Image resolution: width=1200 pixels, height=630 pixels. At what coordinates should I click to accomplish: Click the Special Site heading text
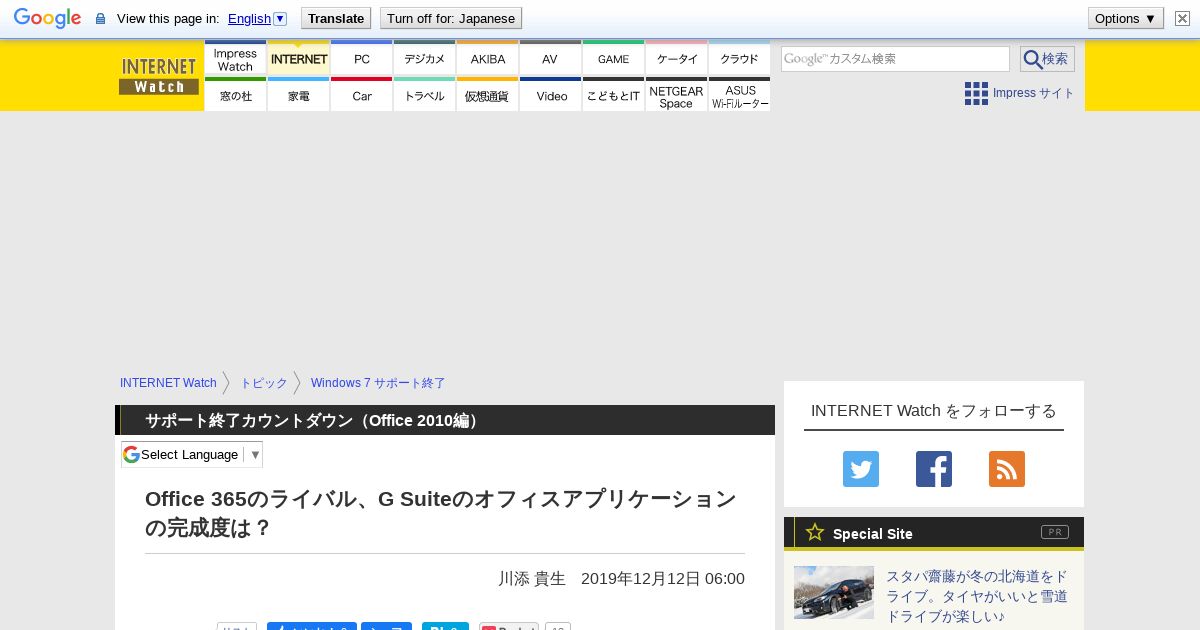point(873,534)
